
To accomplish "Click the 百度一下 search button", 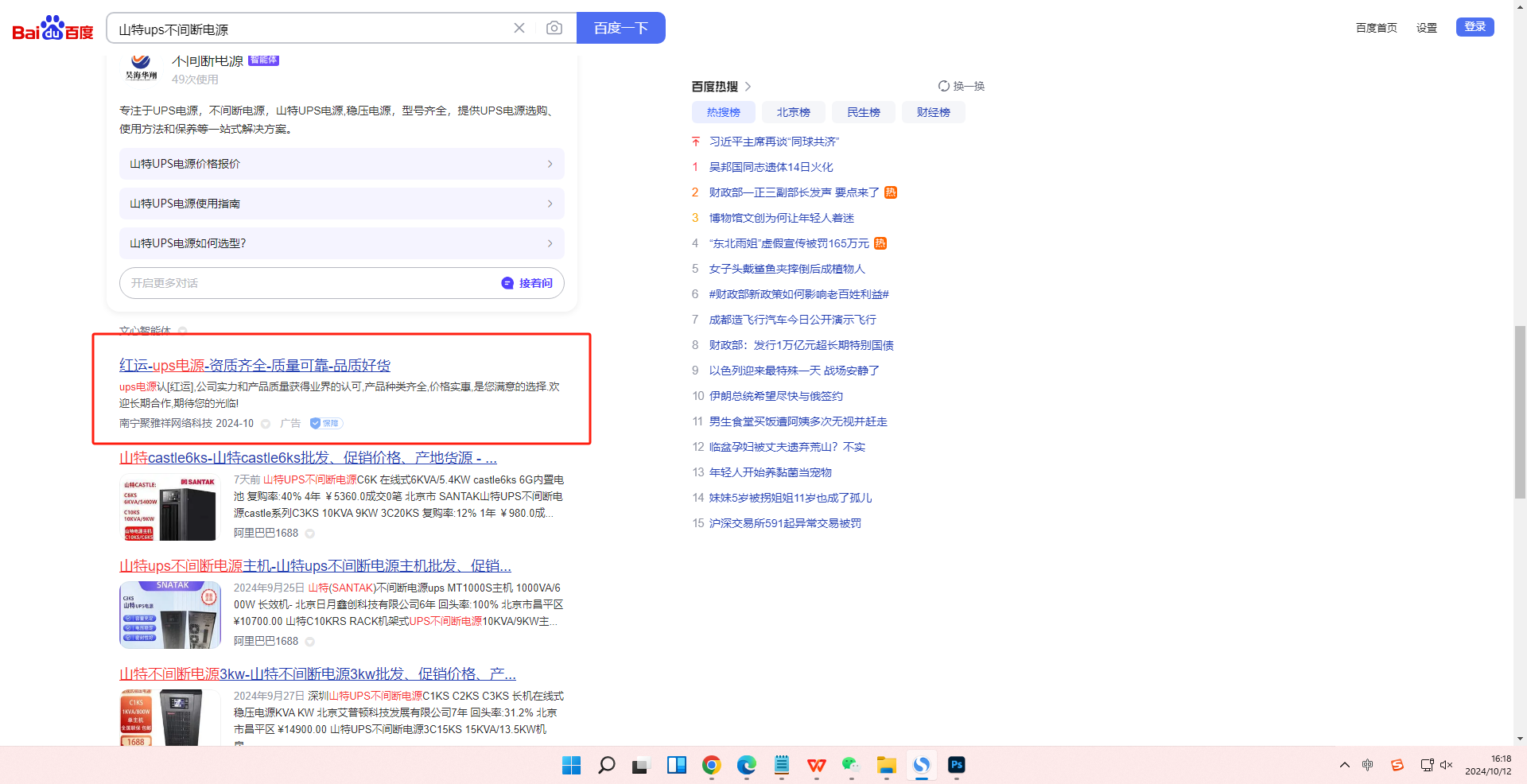I will [620, 28].
